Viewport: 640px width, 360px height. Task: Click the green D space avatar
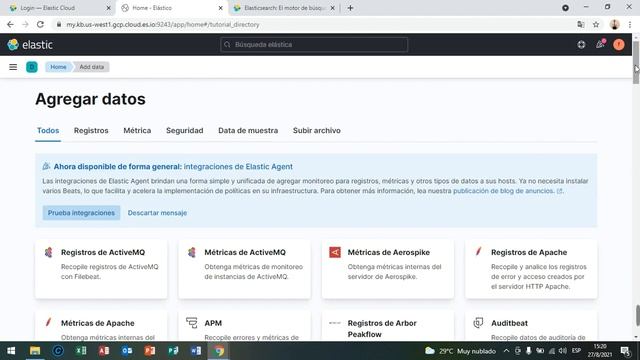click(x=32, y=67)
